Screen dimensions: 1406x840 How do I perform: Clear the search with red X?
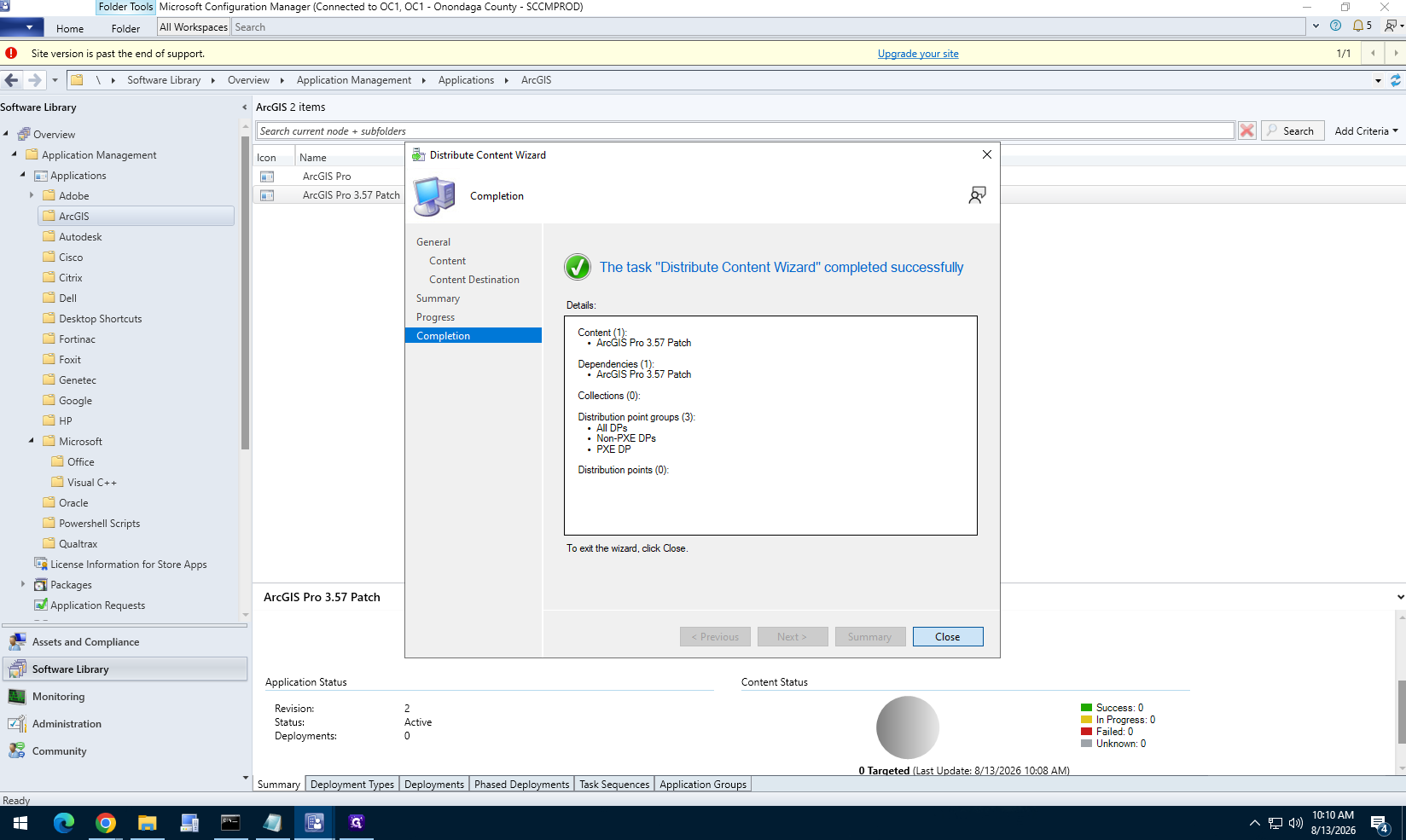click(1247, 130)
